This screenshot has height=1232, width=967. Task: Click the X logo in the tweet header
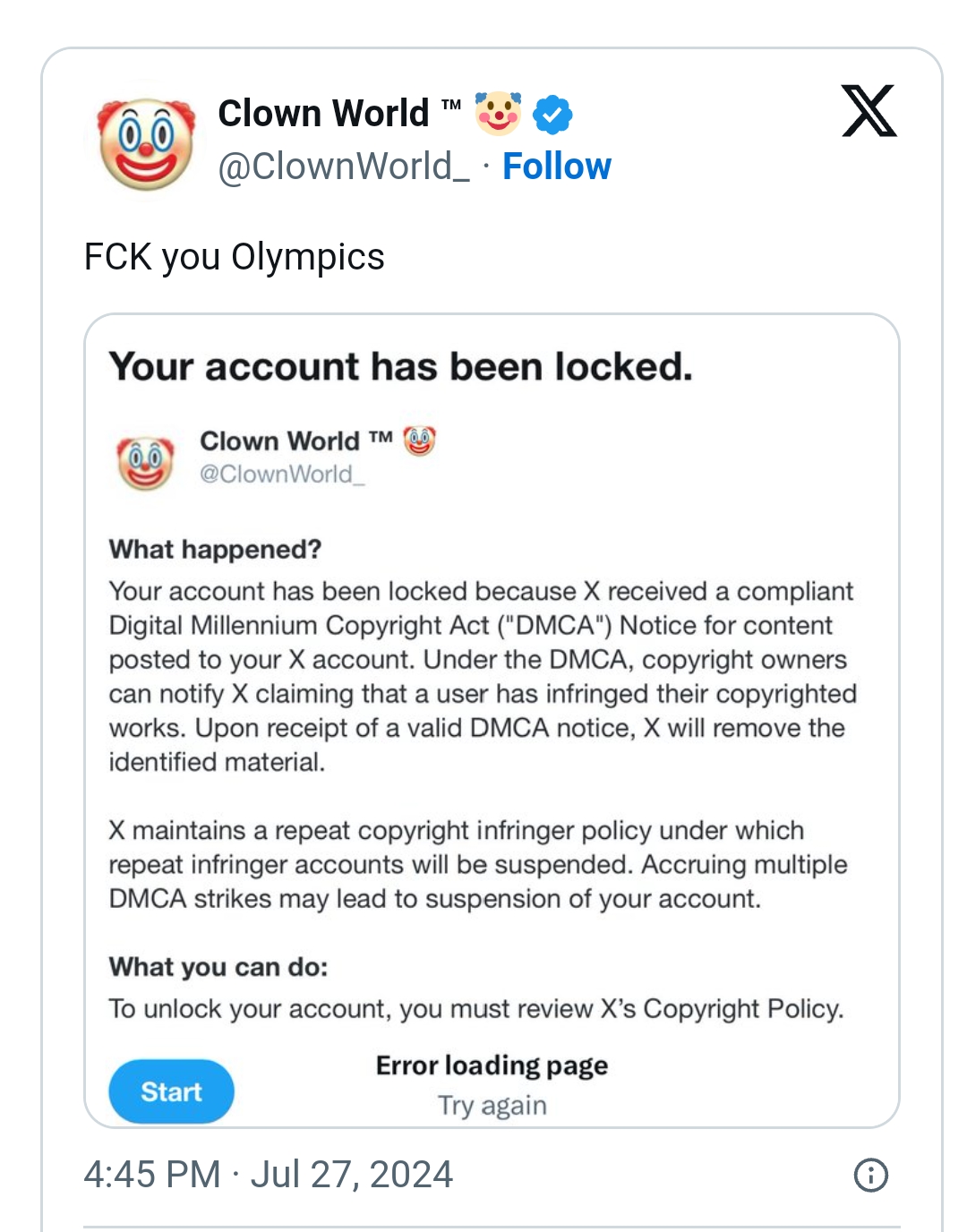(869, 111)
